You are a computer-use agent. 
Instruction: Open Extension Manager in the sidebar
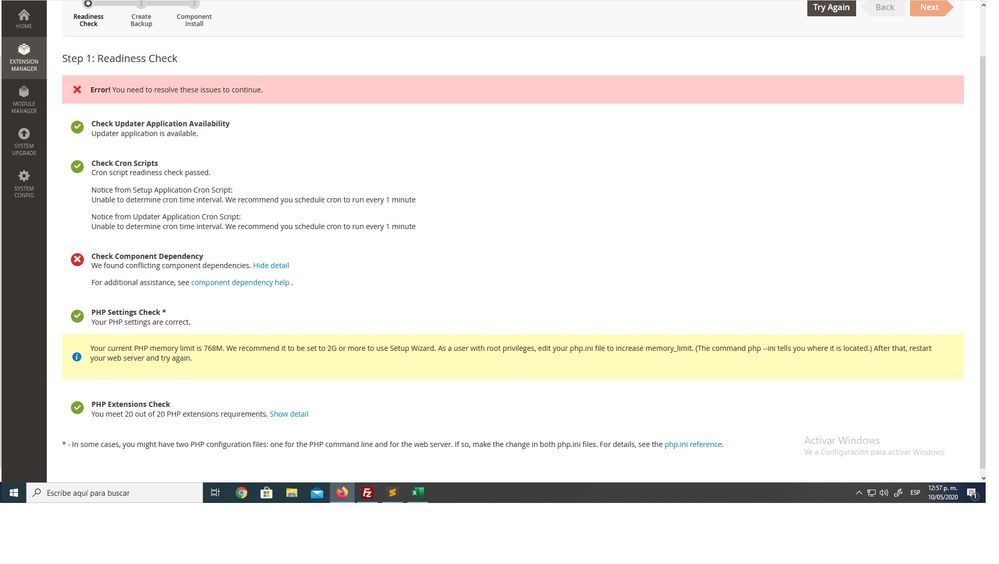click(23, 57)
